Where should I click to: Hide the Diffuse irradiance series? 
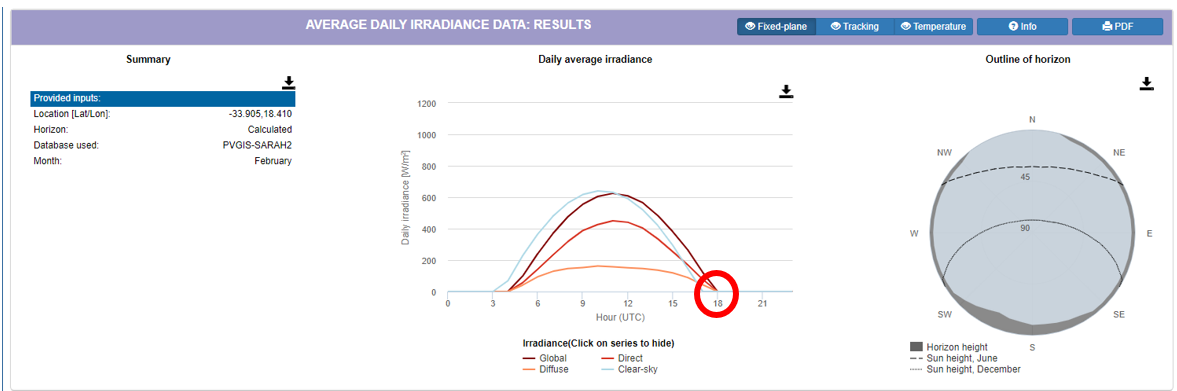[x=545, y=368]
